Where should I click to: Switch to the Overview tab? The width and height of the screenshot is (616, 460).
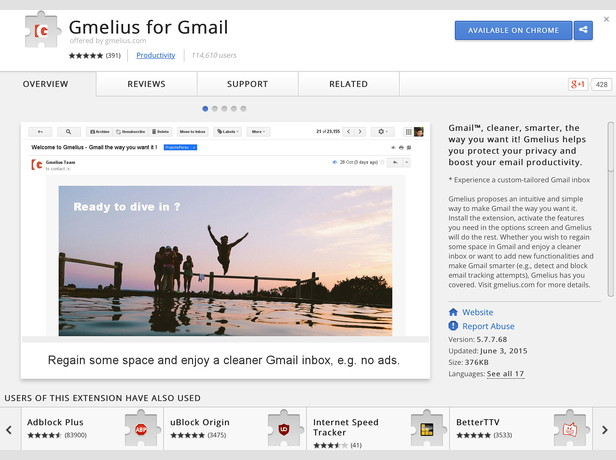pyautogui.click(x=46, y=84)
